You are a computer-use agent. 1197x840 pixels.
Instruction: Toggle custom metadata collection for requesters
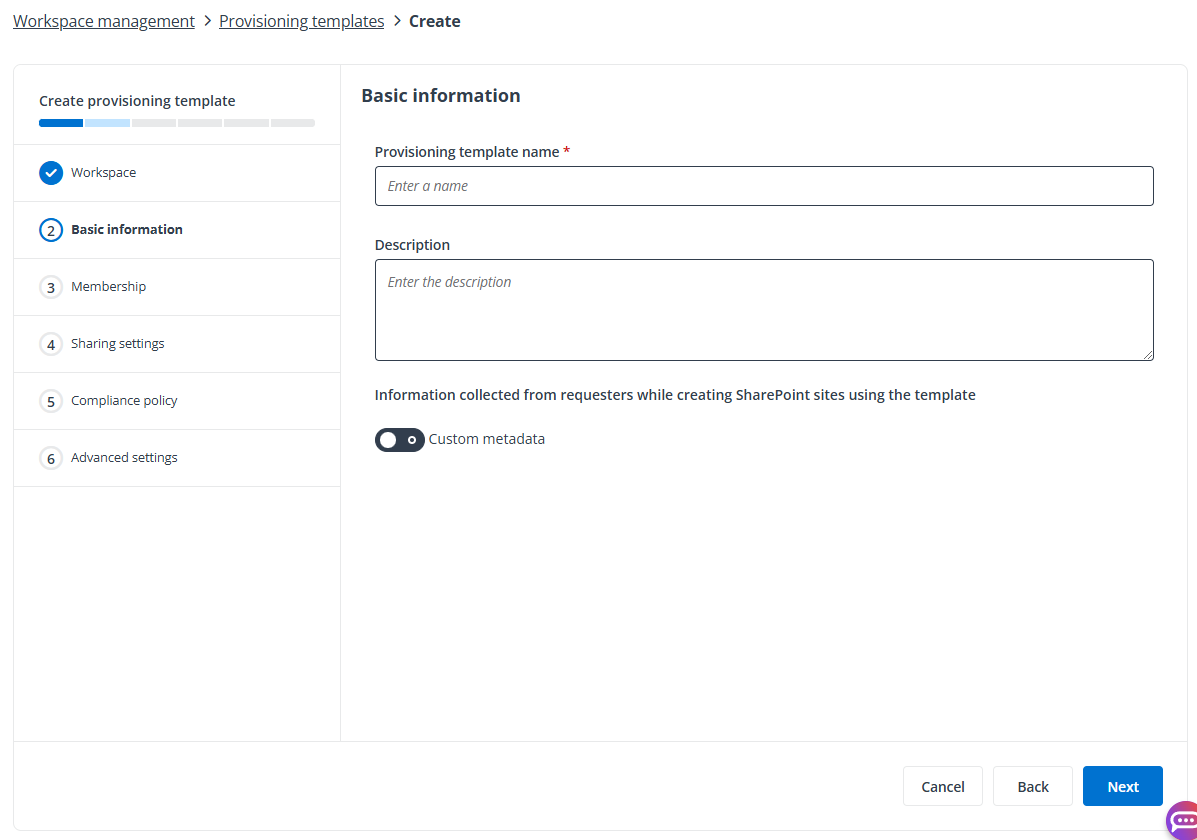[399, 439]
